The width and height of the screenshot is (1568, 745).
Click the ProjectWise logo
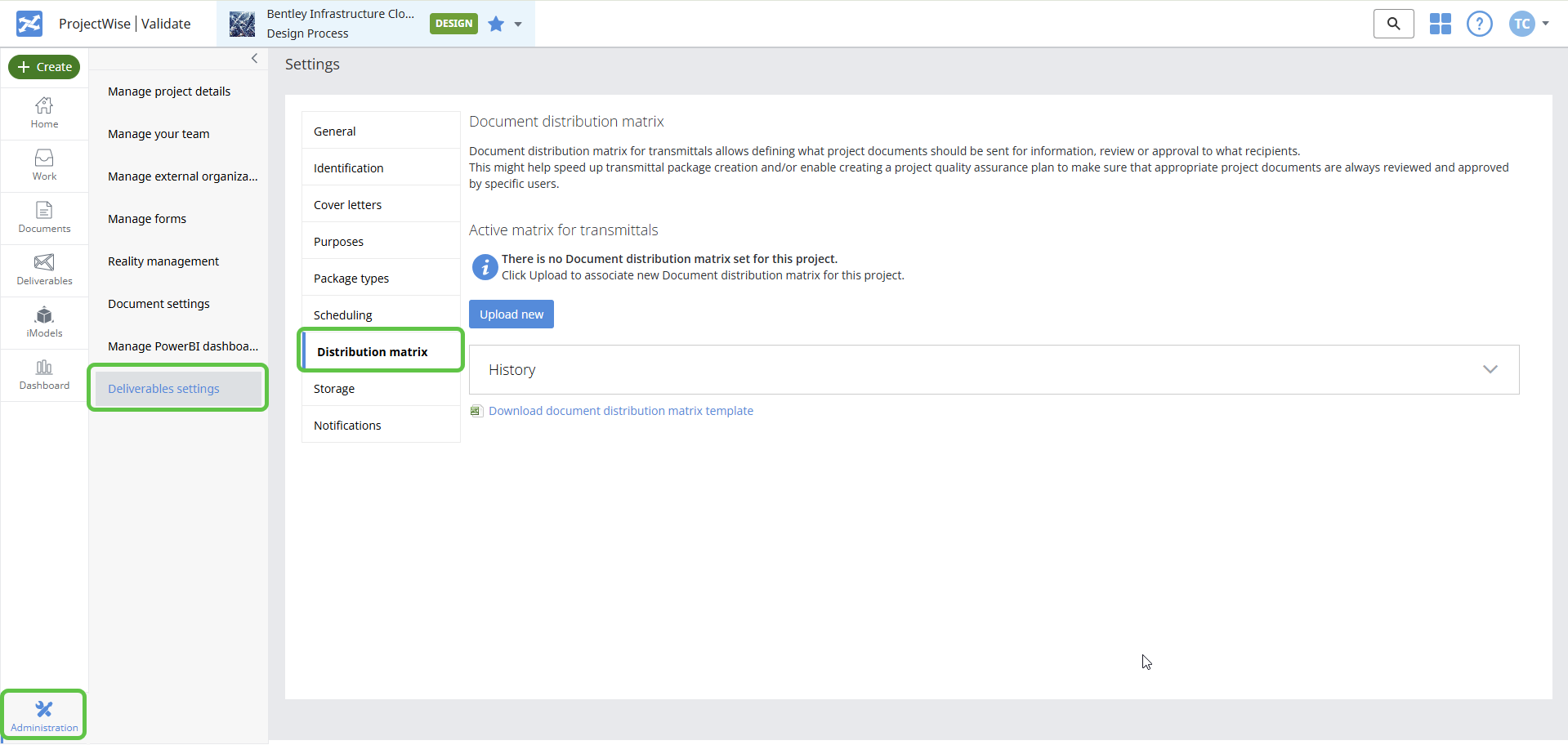pos(28,24)
